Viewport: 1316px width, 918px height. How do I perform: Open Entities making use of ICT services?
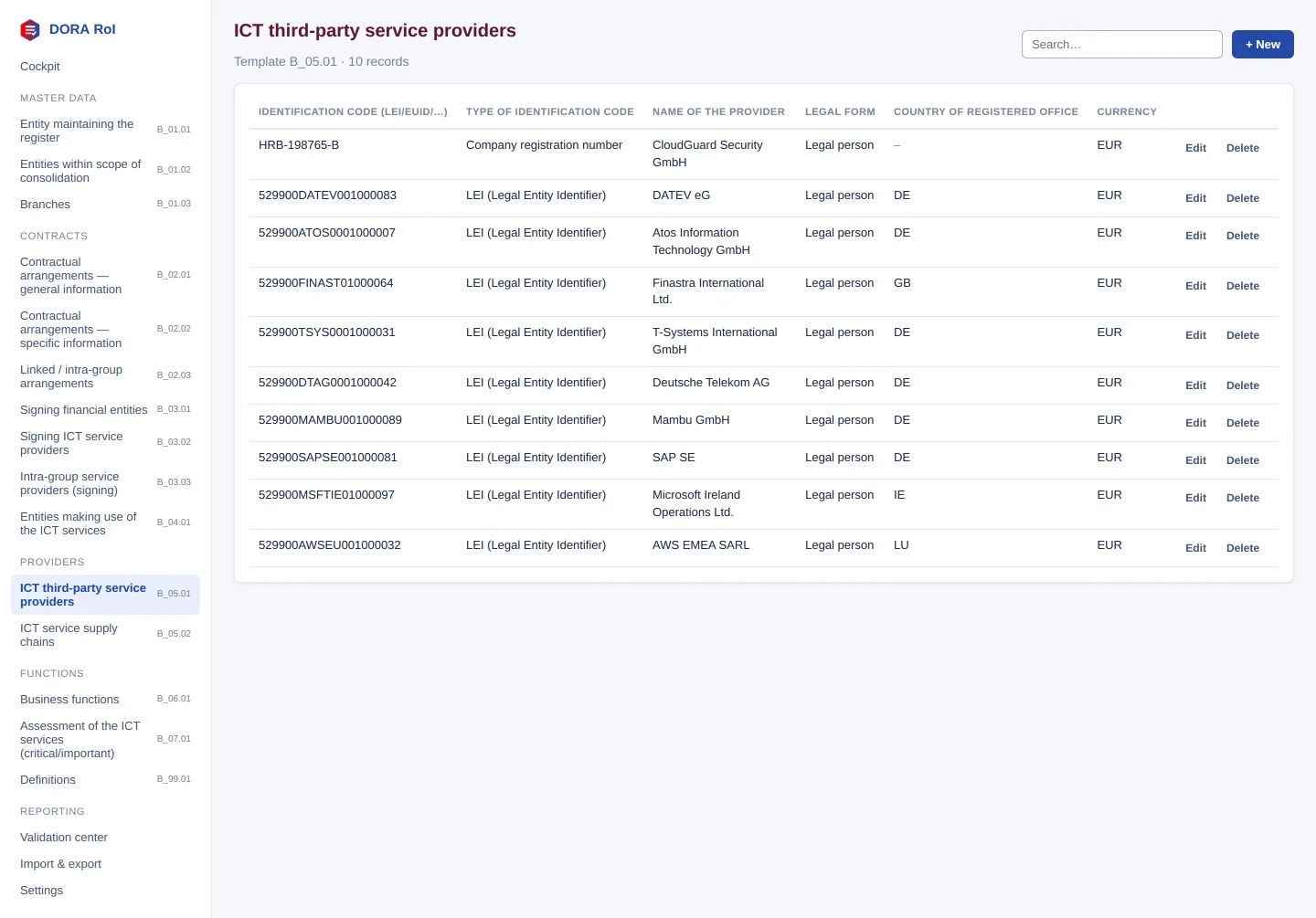pyautogui.click(x=105, y=523)
